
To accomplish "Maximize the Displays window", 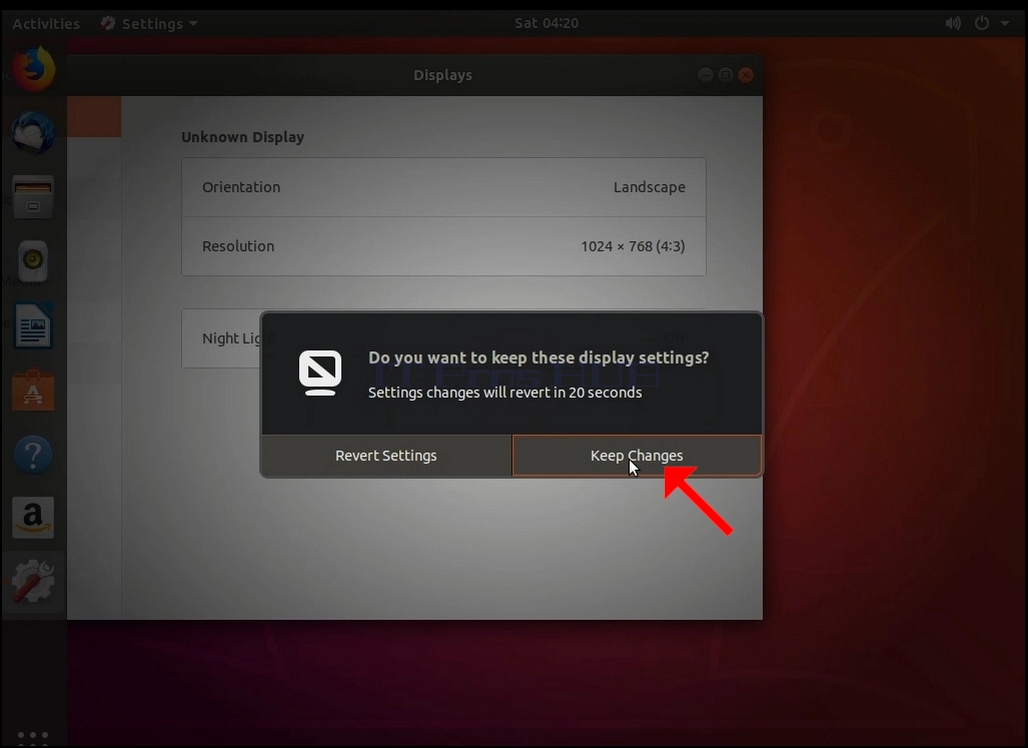I will 726,75.
